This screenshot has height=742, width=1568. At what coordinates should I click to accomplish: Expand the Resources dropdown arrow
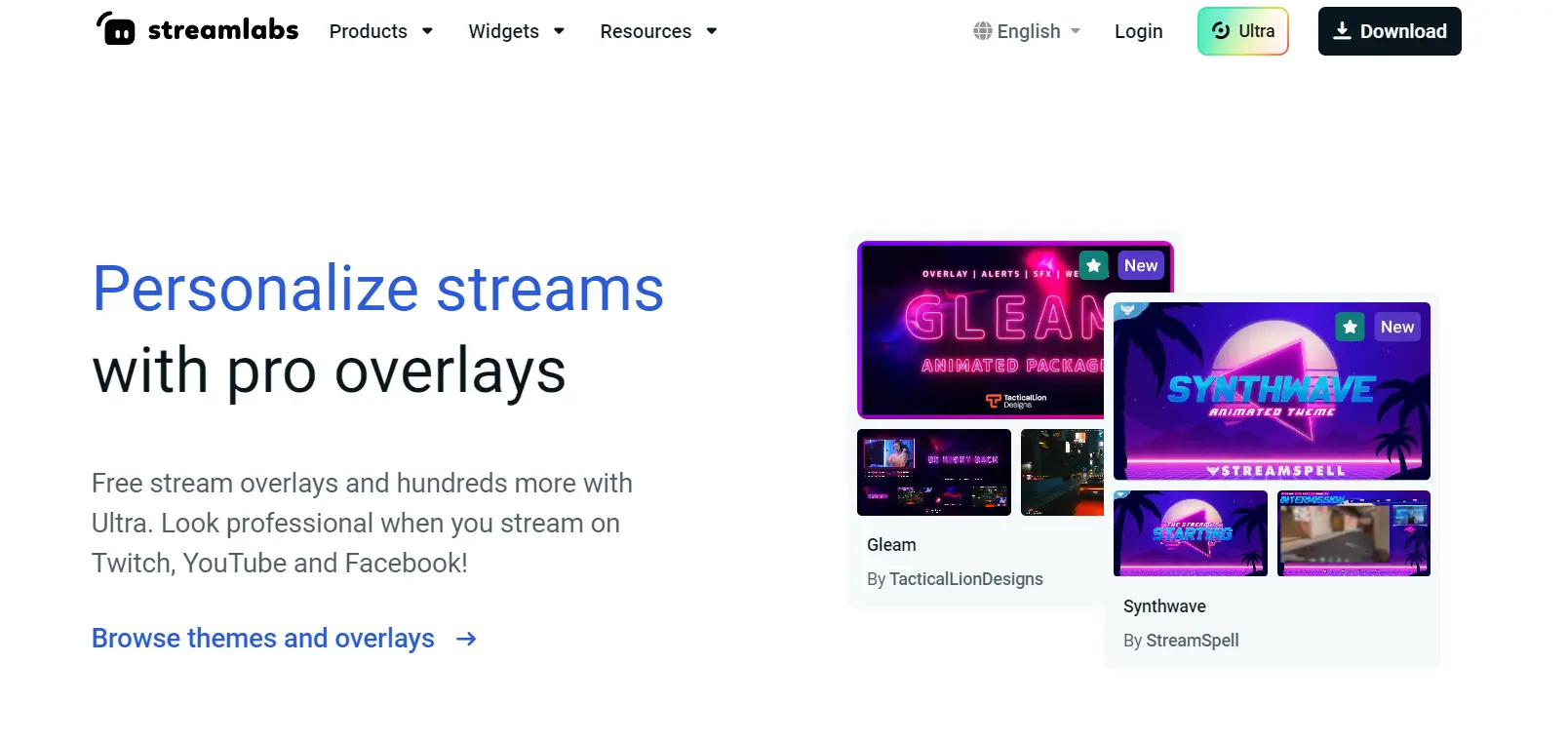coord(712,31)
